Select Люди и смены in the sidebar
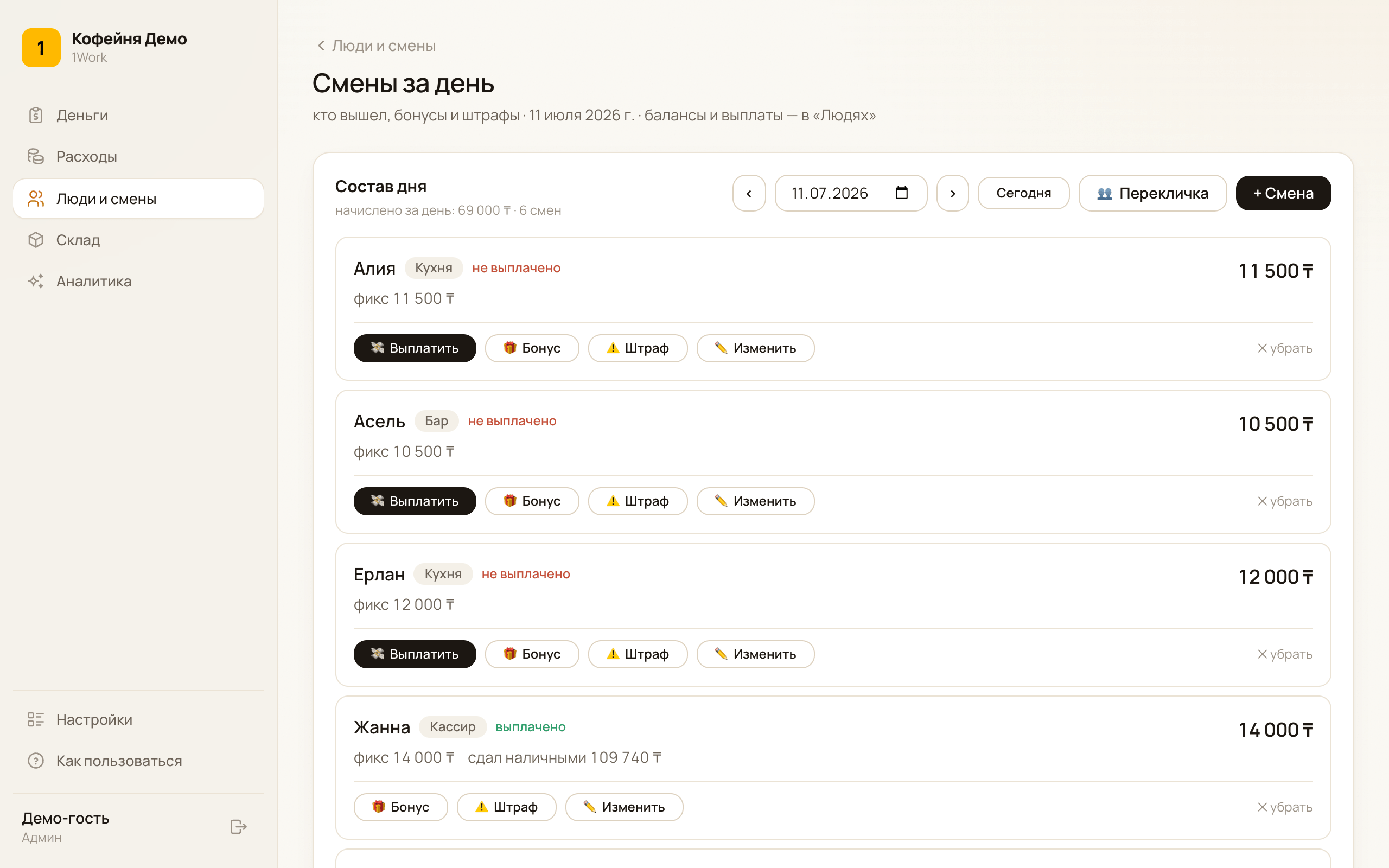Image resolution: width=1389 pixels, height=868 pixels. 138,199
